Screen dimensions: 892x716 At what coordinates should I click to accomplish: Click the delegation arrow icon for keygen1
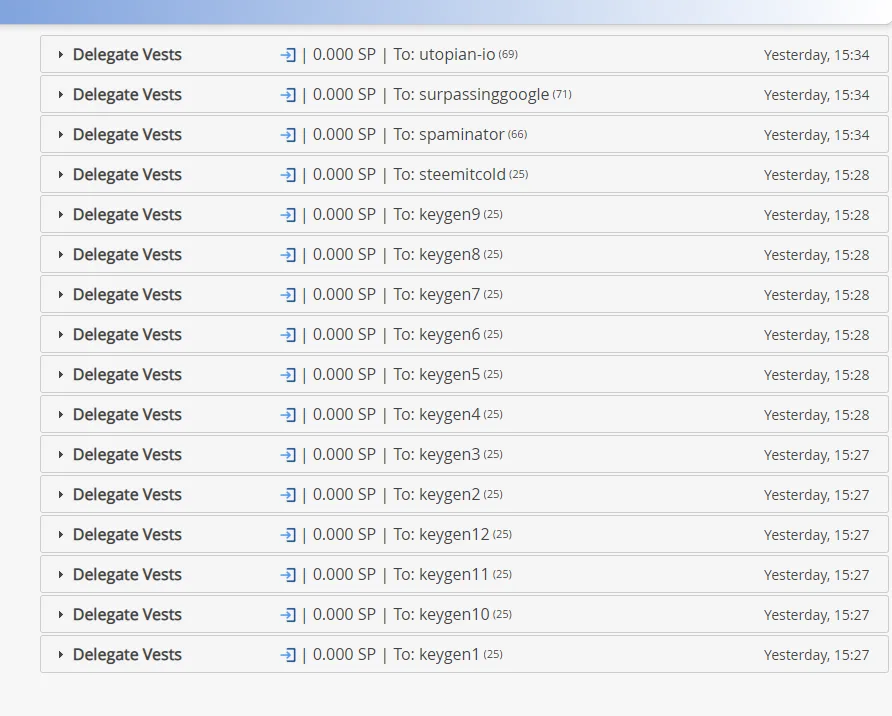pyautogui.click(x=288, y=655)
